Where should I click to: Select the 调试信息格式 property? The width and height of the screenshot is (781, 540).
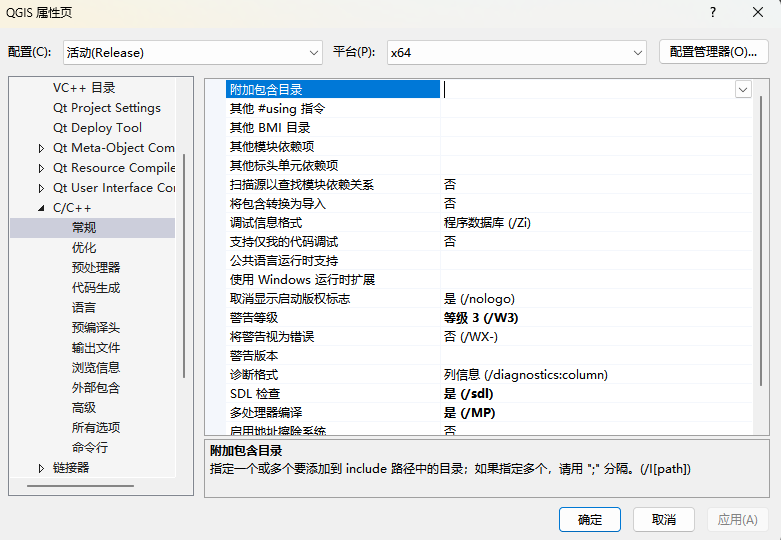pos(265,223)
